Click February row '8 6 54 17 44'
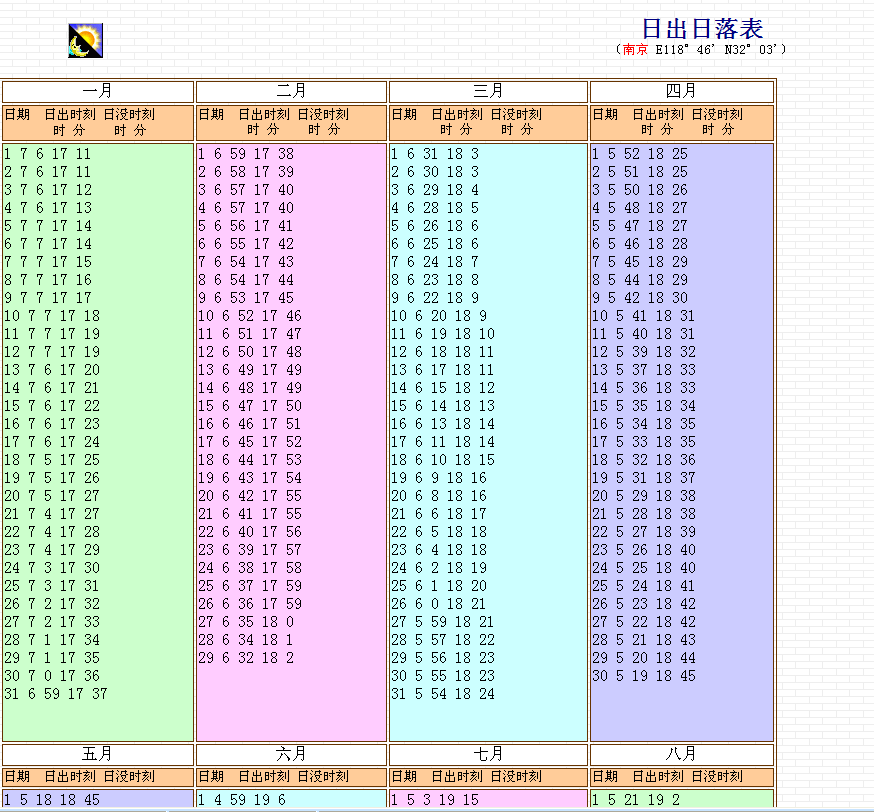Screen dimensions: 874x812 click(246, 280)
